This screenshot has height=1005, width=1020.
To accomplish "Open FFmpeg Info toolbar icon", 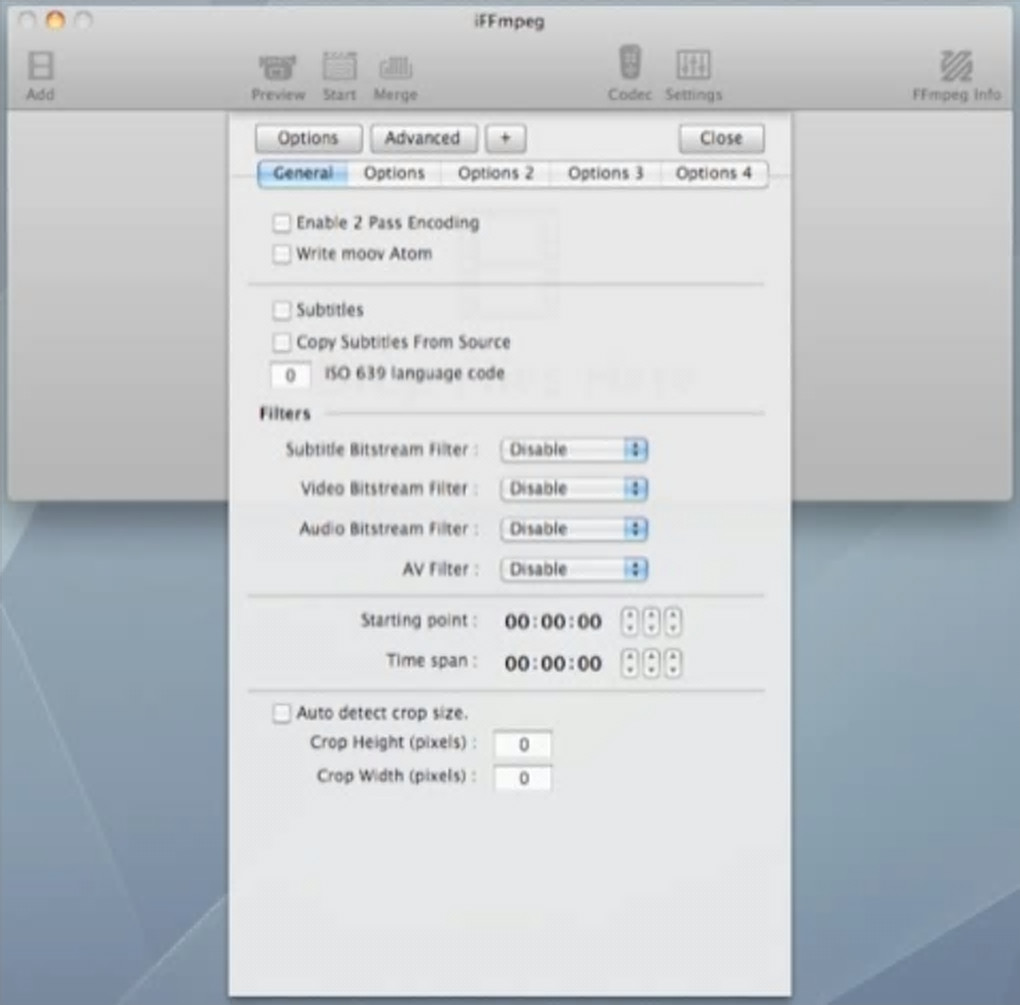I will [956, 75].
